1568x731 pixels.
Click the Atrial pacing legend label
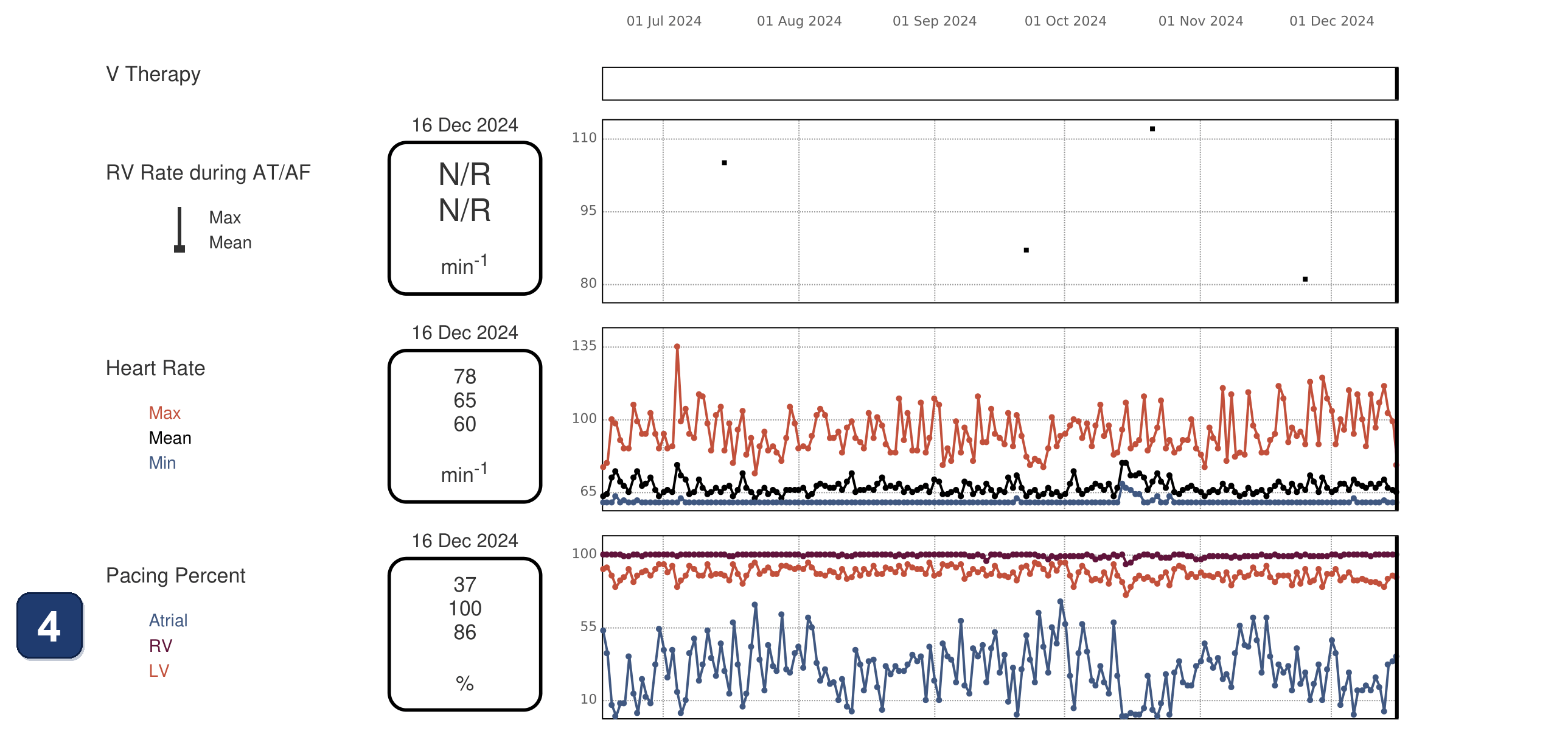(168, 620)
